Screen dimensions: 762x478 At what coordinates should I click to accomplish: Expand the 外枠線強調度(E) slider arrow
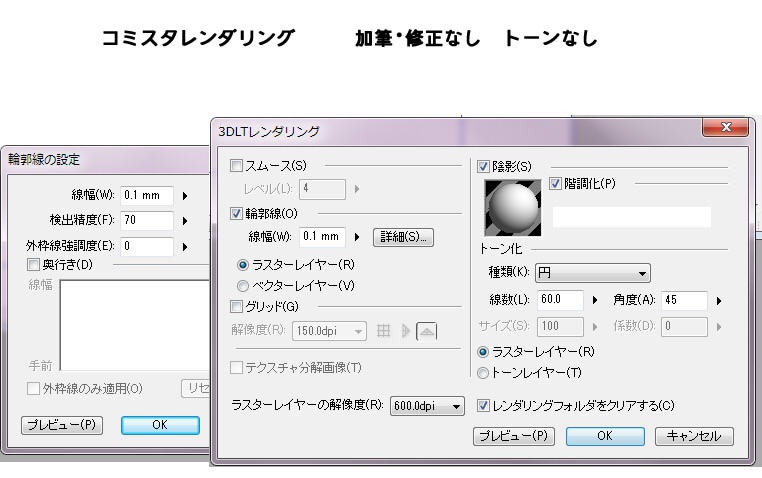[x=185, y=247]
